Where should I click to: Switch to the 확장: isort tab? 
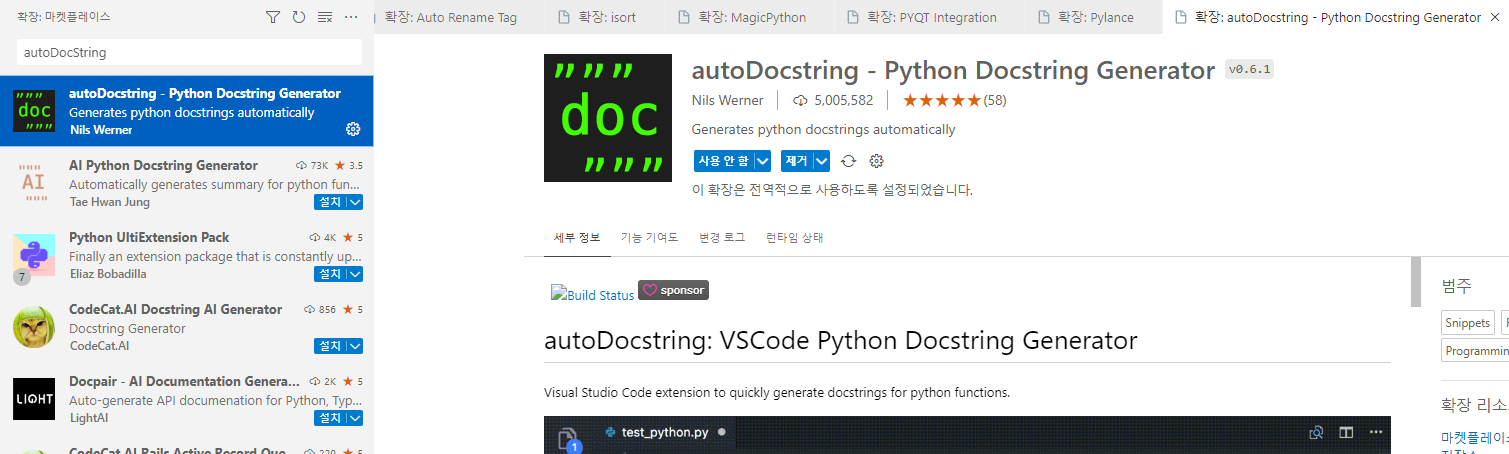[606, 17]
